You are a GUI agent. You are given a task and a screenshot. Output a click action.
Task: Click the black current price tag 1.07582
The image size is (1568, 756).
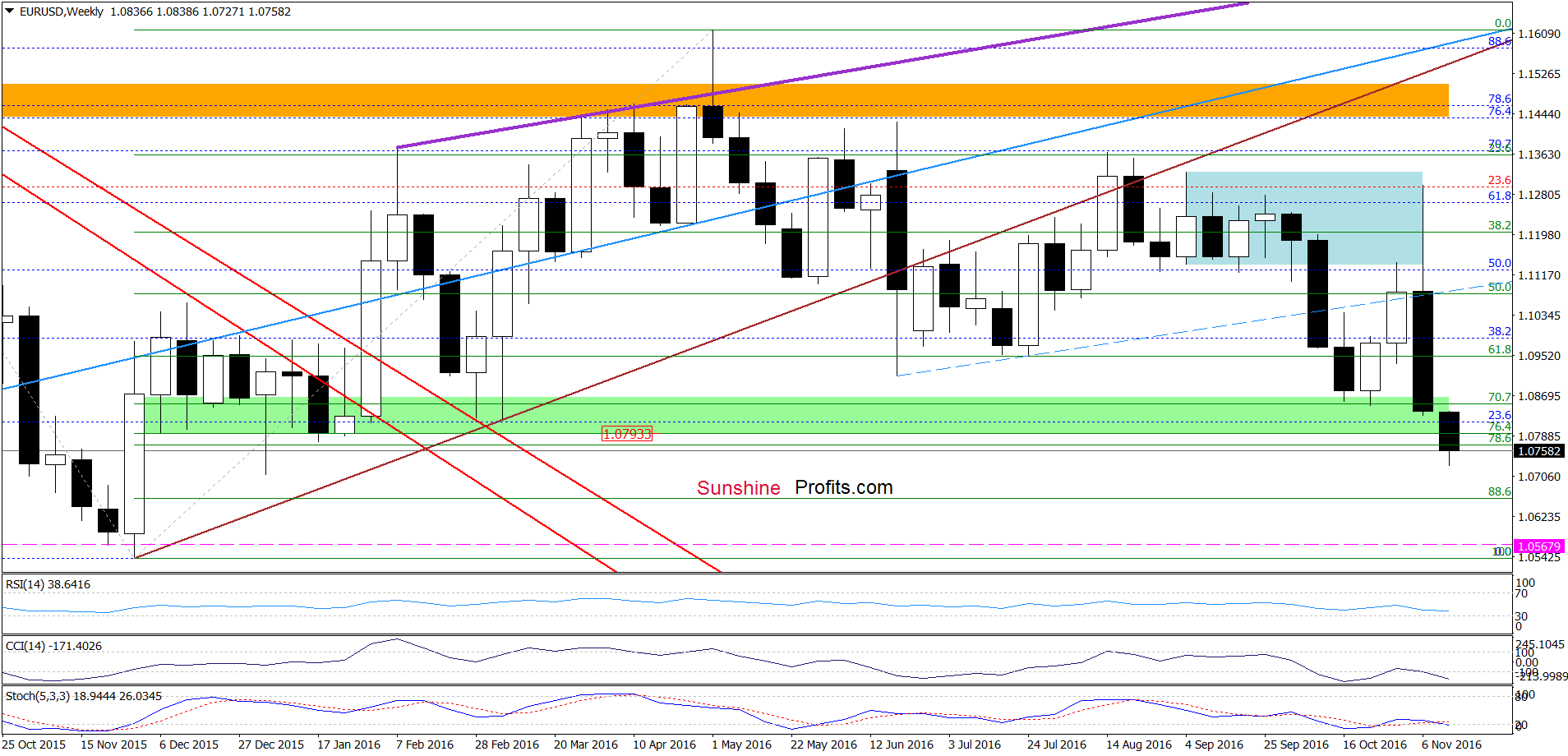[1538, 451]
